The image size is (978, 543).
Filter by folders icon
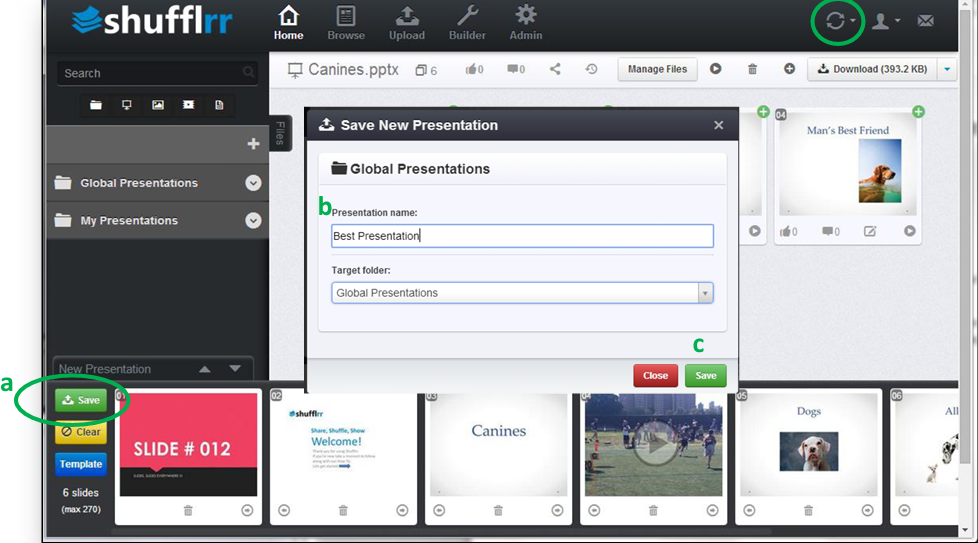[x=95, y=105]
